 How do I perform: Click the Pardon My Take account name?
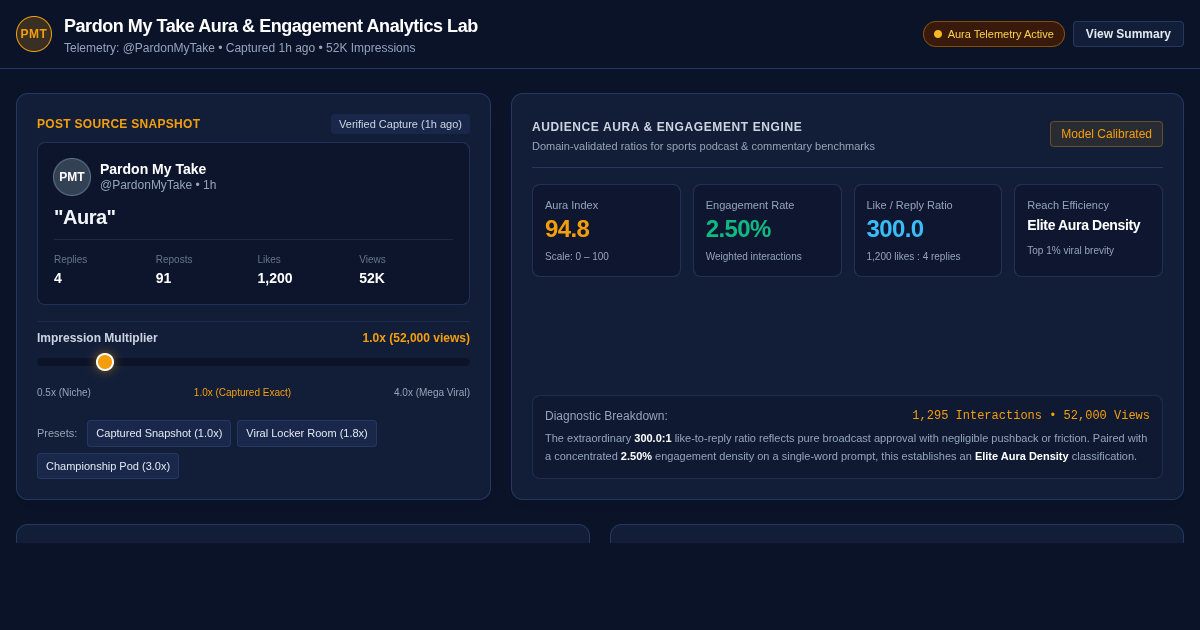pos(153,169)
